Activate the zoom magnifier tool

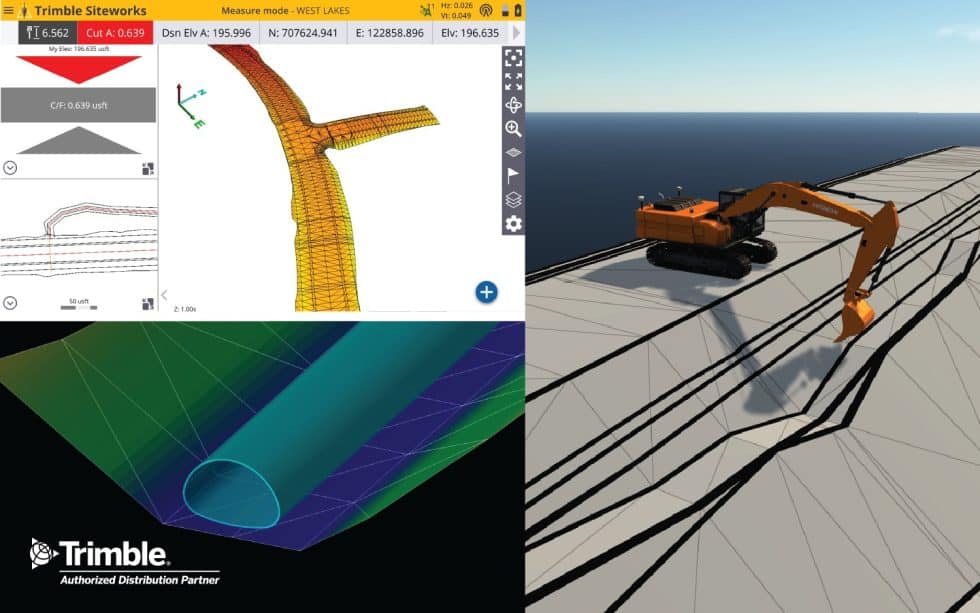pyautogui.click(x=513, y=128)
